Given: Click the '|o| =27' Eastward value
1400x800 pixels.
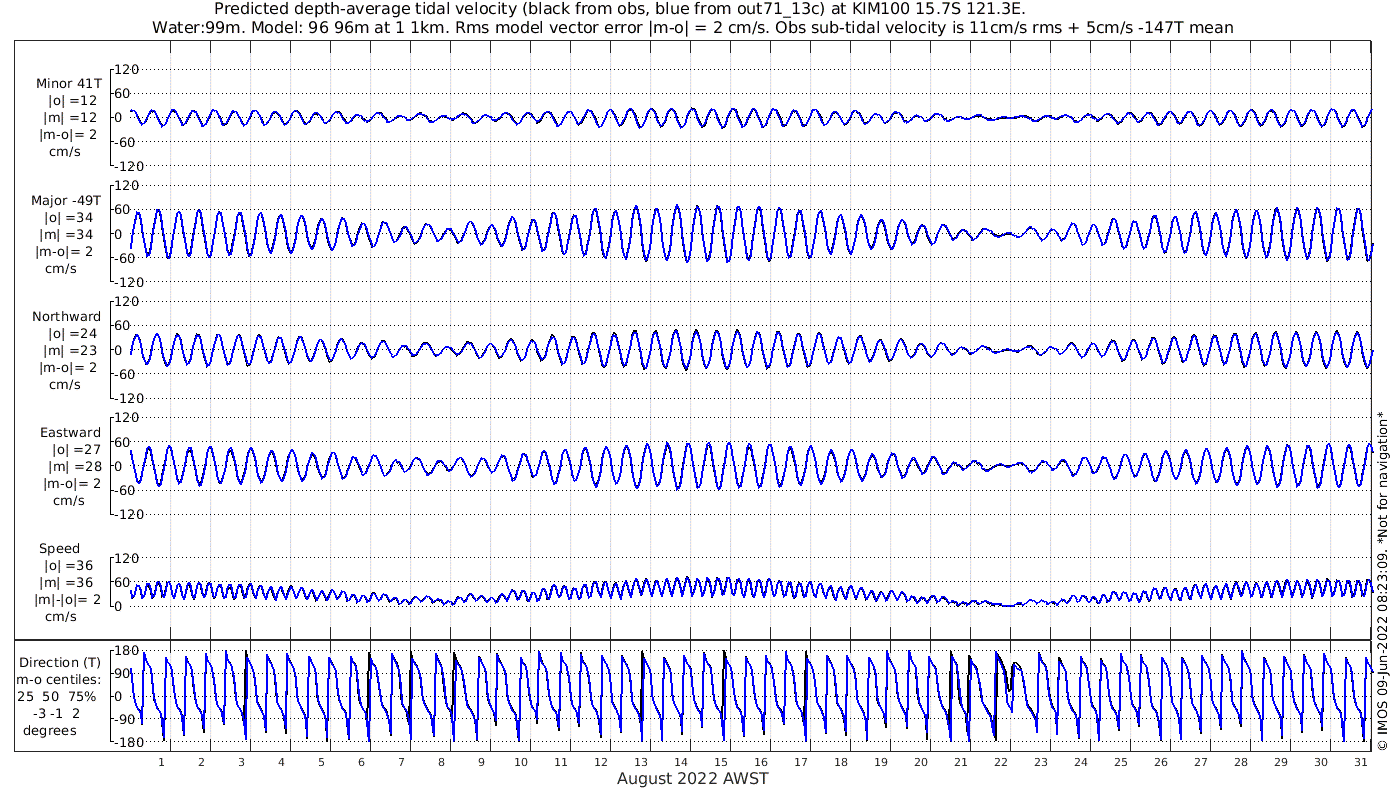Looking at the screenshot, I should pos(75,450).
